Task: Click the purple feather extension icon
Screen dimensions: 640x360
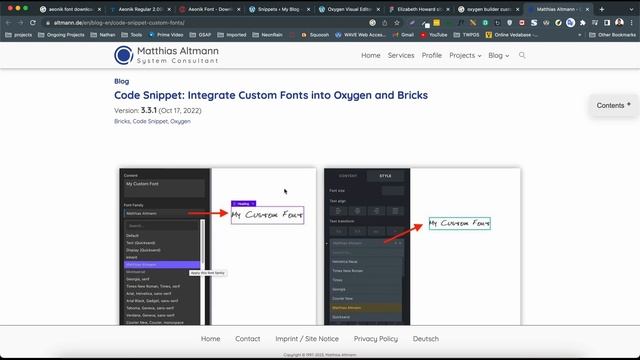Action: pos(412,23)
